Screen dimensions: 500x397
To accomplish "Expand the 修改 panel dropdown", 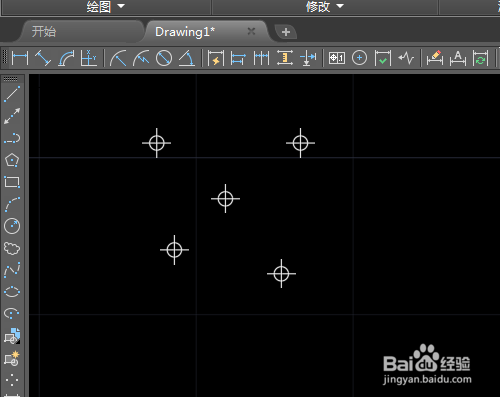I will pyautogui.click(x=340, y=6).
